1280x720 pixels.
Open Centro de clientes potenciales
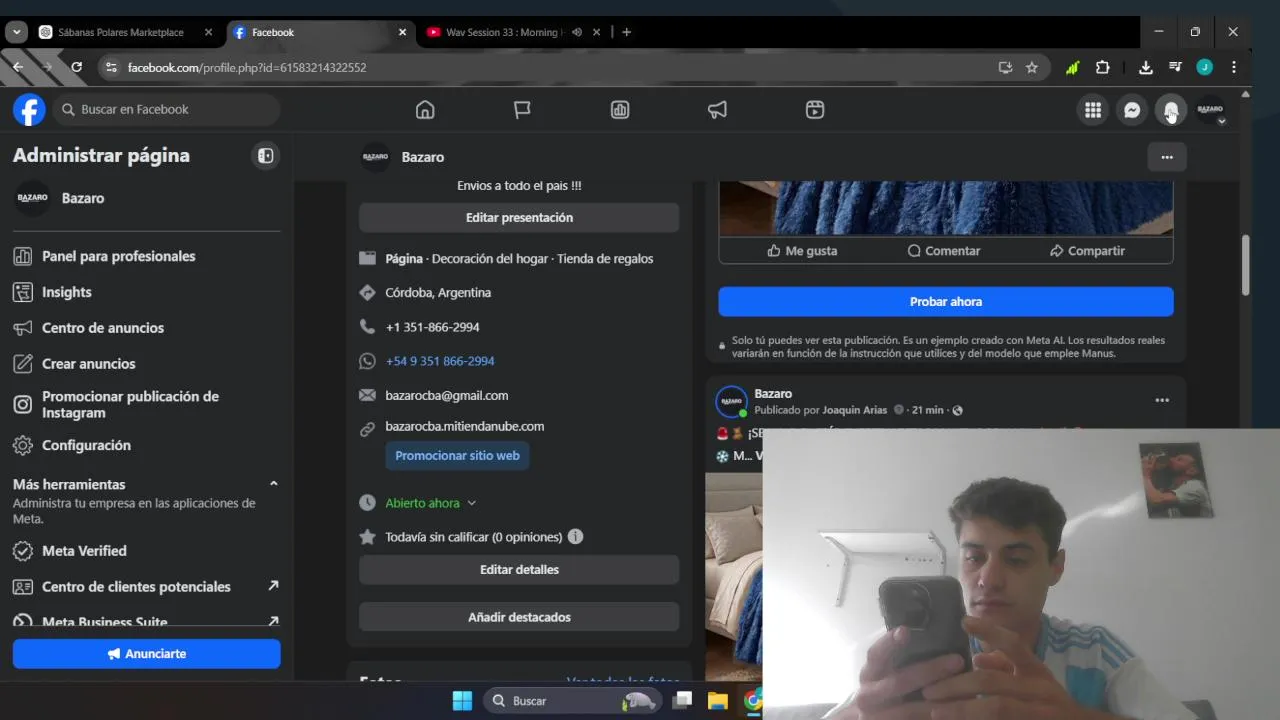coord(146,587)
